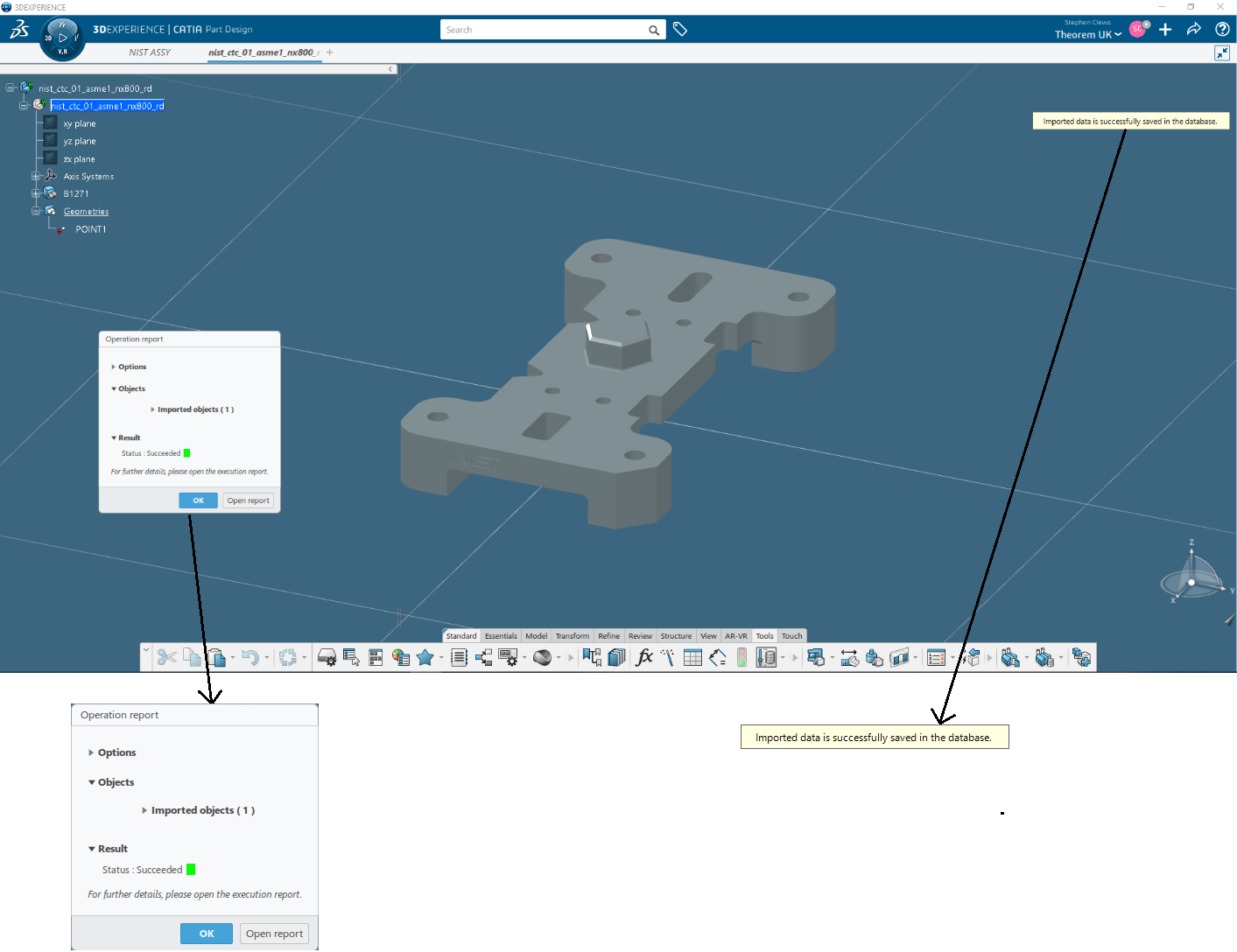1237x952 pixels.
Task: Click the gray sphere material icon
Action: (x=543, y=658)
